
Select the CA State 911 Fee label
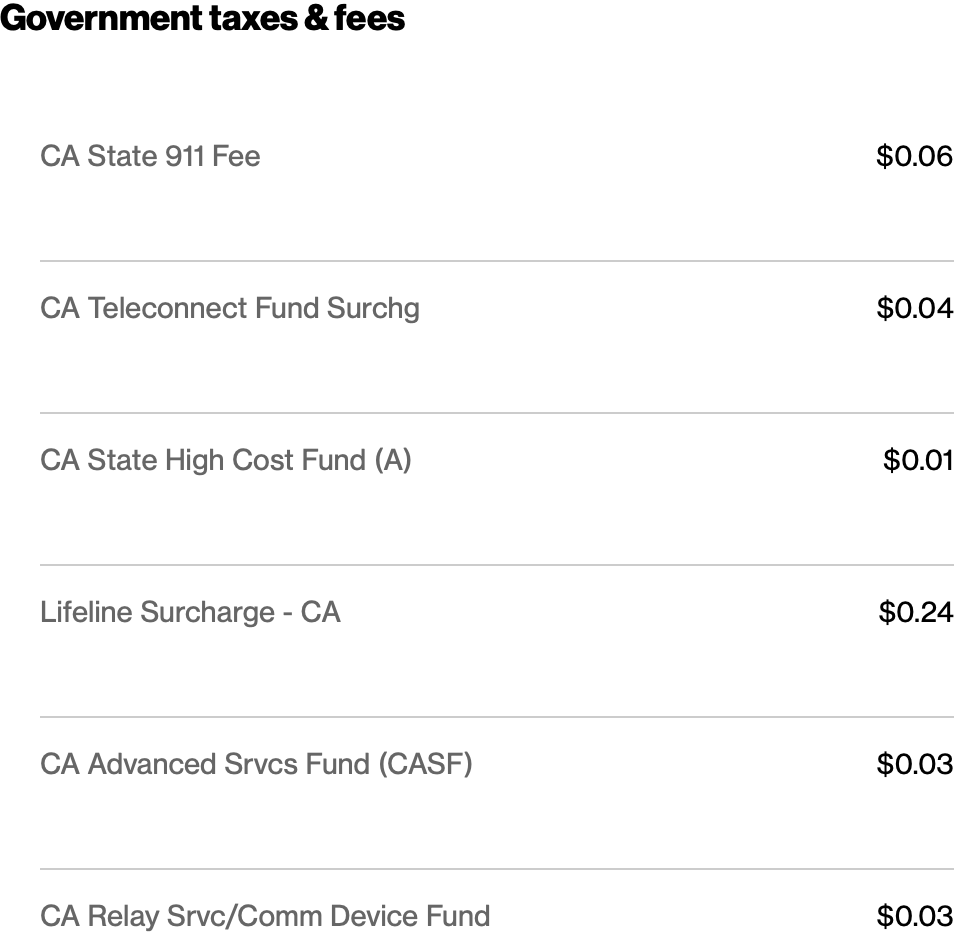[150, 156]
